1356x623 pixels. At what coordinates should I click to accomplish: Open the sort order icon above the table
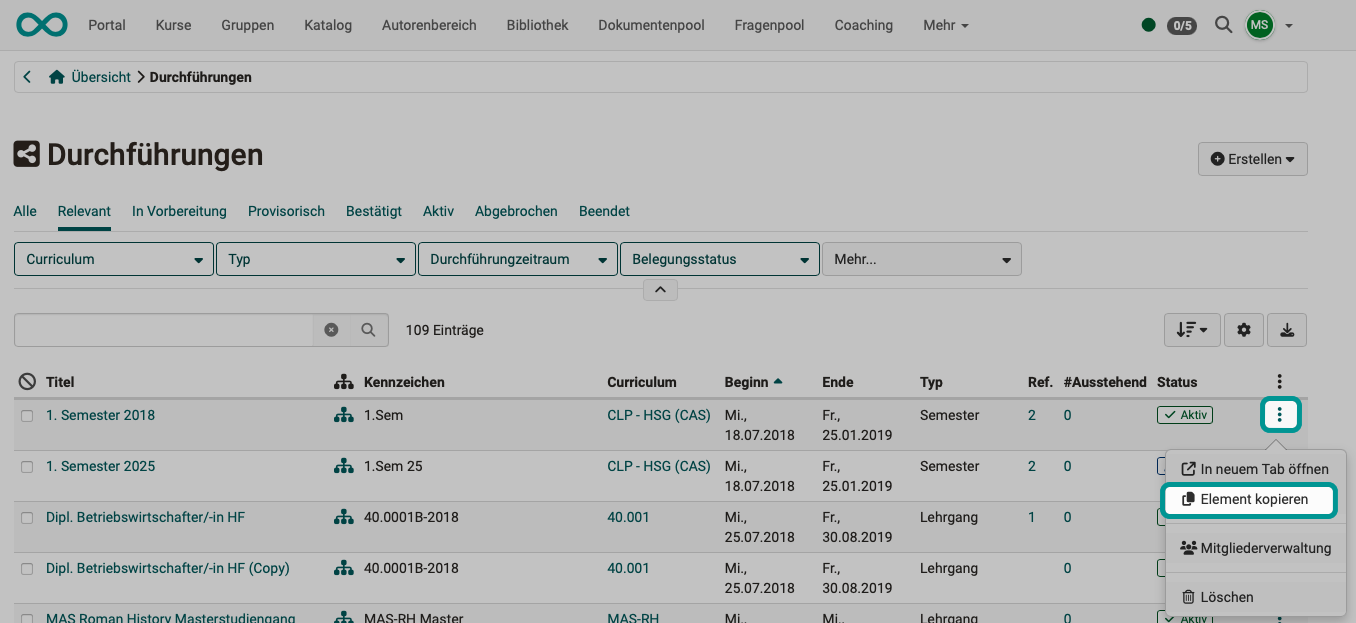click(1192, 329)
